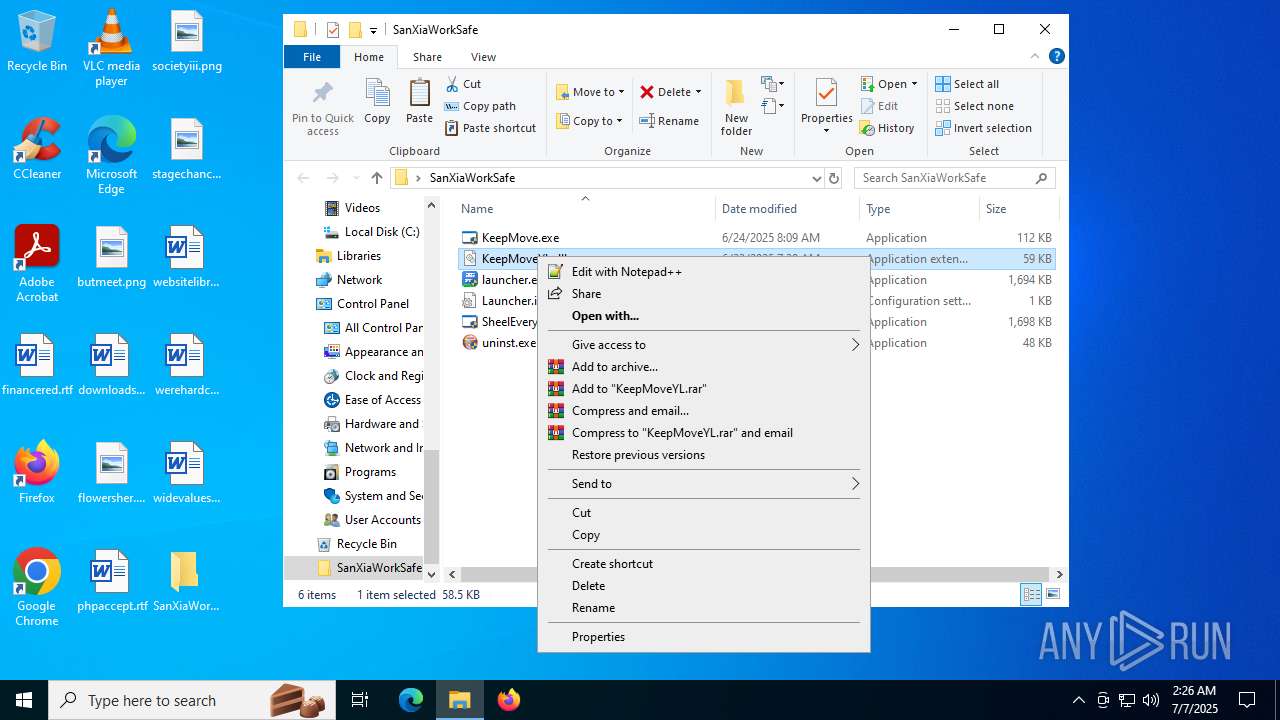This screenshot has width=1280, height=720.
Task: Choose Compress and email... entry
Action: point(630,411)
